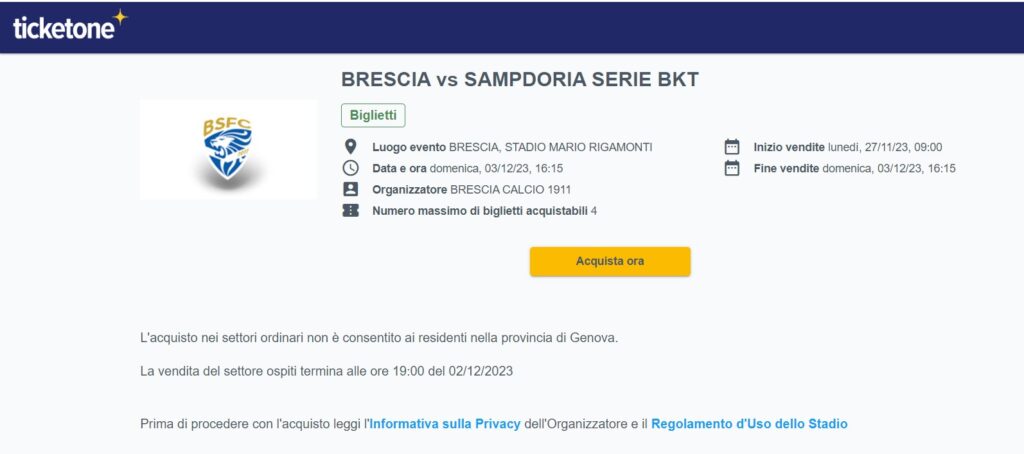This screenshot has height=454, width=1024.
Task: Click the Inizio vendite calendar icon
Action: pos(732,147)
